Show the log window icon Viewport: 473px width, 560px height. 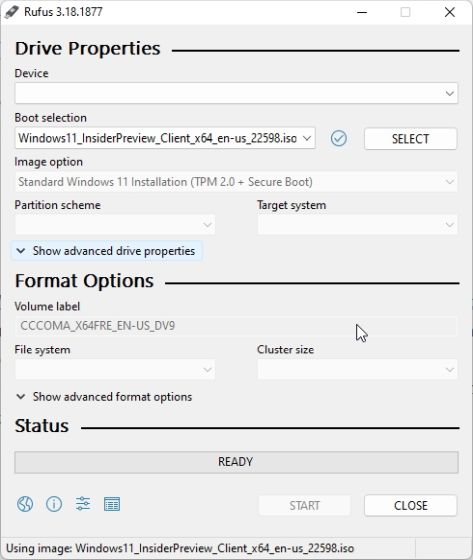pyautogui.click(x=112, y=504)
